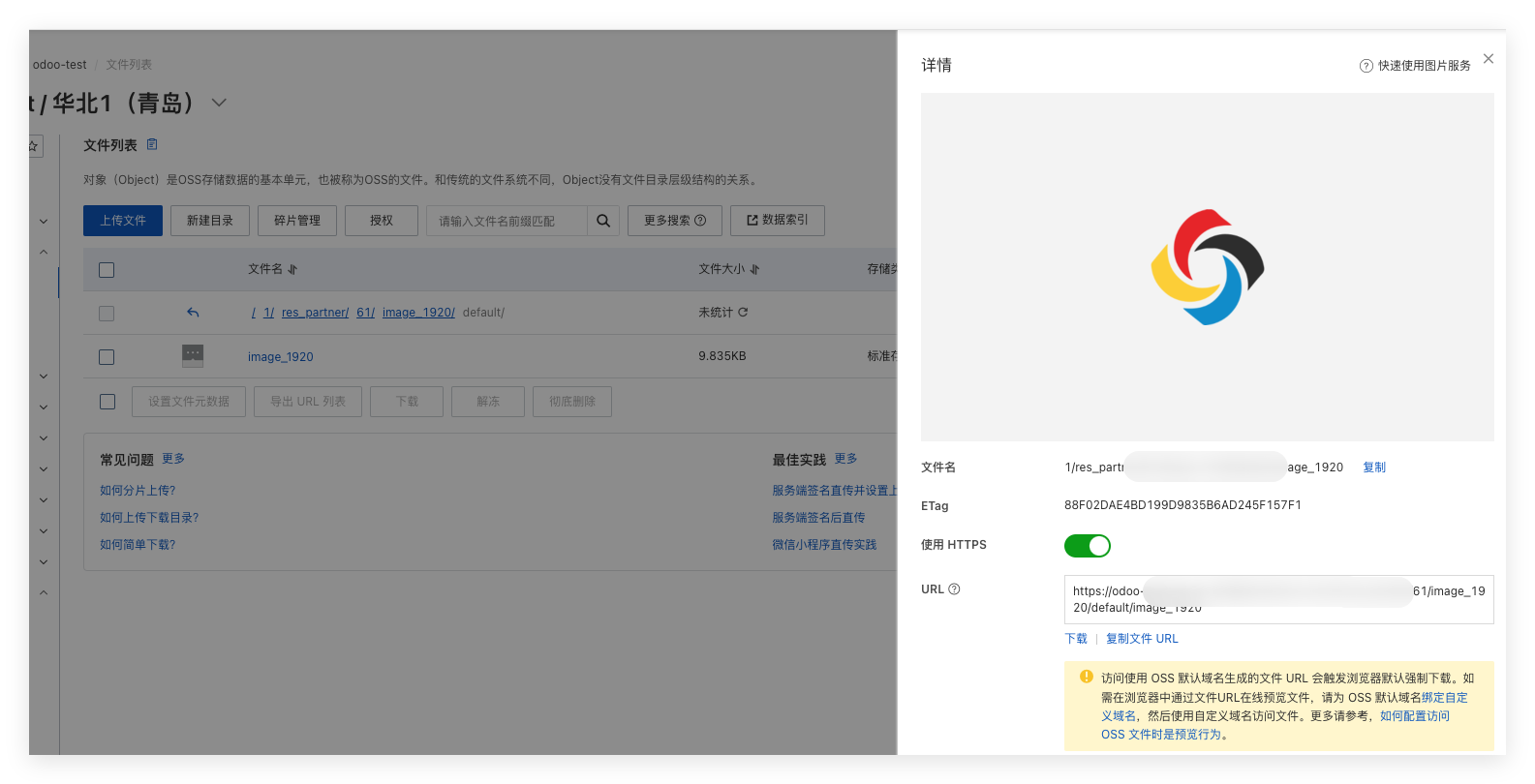Click the refresh icon next to 未统计

click(x=743, y=313)
